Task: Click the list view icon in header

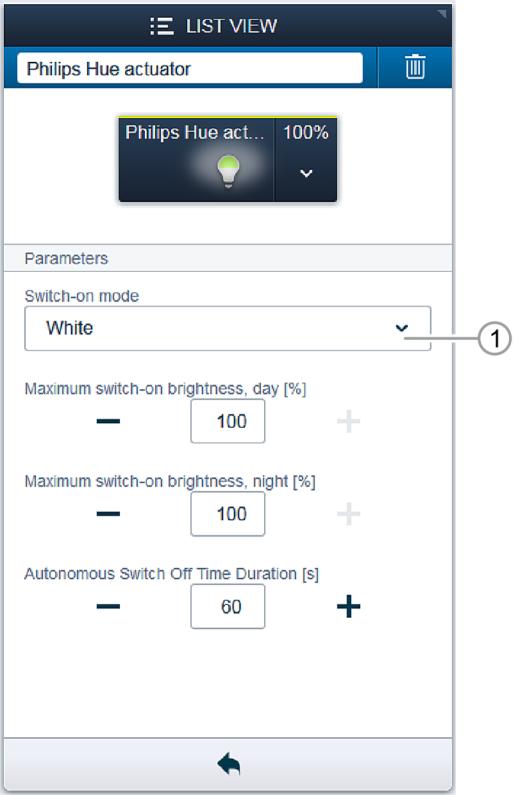Action: pyautogui.click(x=162, y=26)
